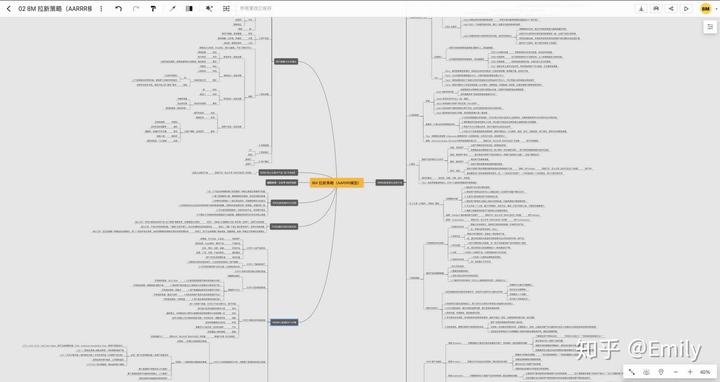Image resolution: width=720 pixels, height=382 pixels.
Task: Open the three-dot menu beside the title
Action: click(x=101, y=9)
